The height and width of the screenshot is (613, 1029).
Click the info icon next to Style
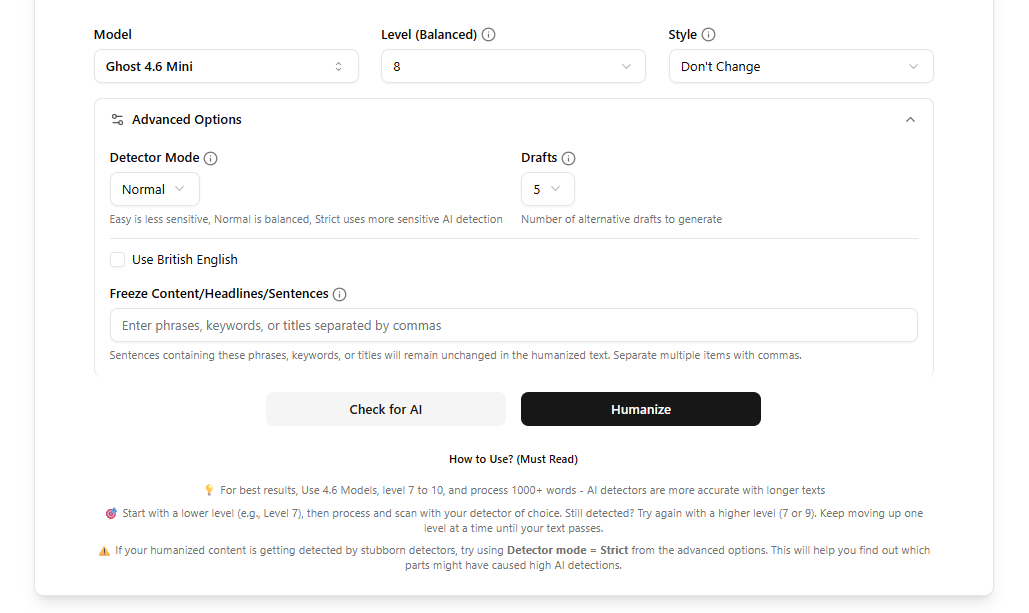711,34
